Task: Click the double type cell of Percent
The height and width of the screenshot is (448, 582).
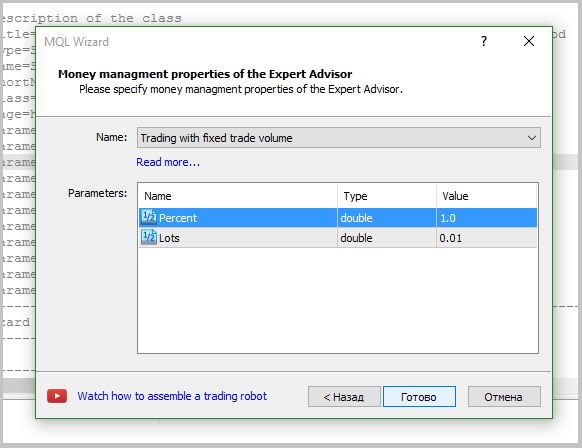Action: [x=387, y=218]
